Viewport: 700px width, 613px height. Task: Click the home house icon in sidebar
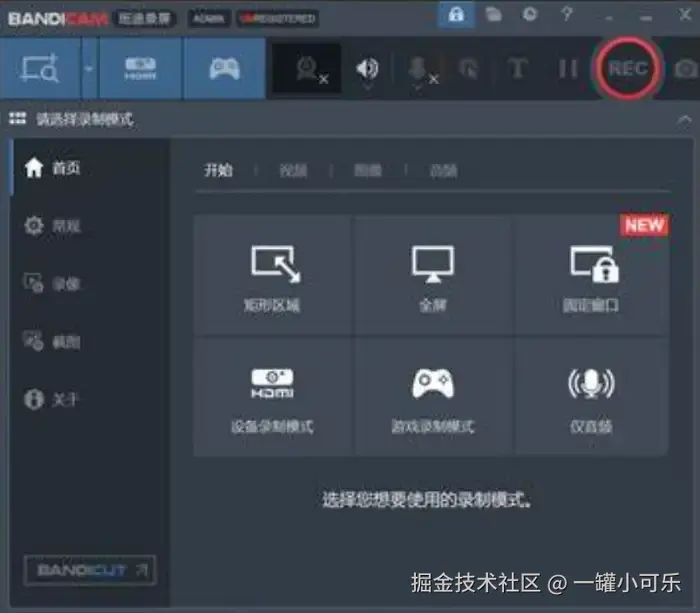(34, 168)
